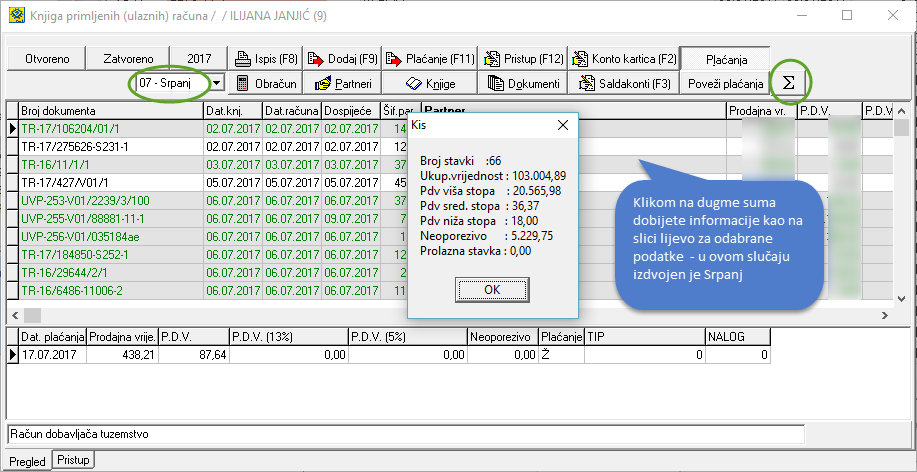Open the Knjige button
The height and width of the screenshot is (472, 917).
click(429, 84)
